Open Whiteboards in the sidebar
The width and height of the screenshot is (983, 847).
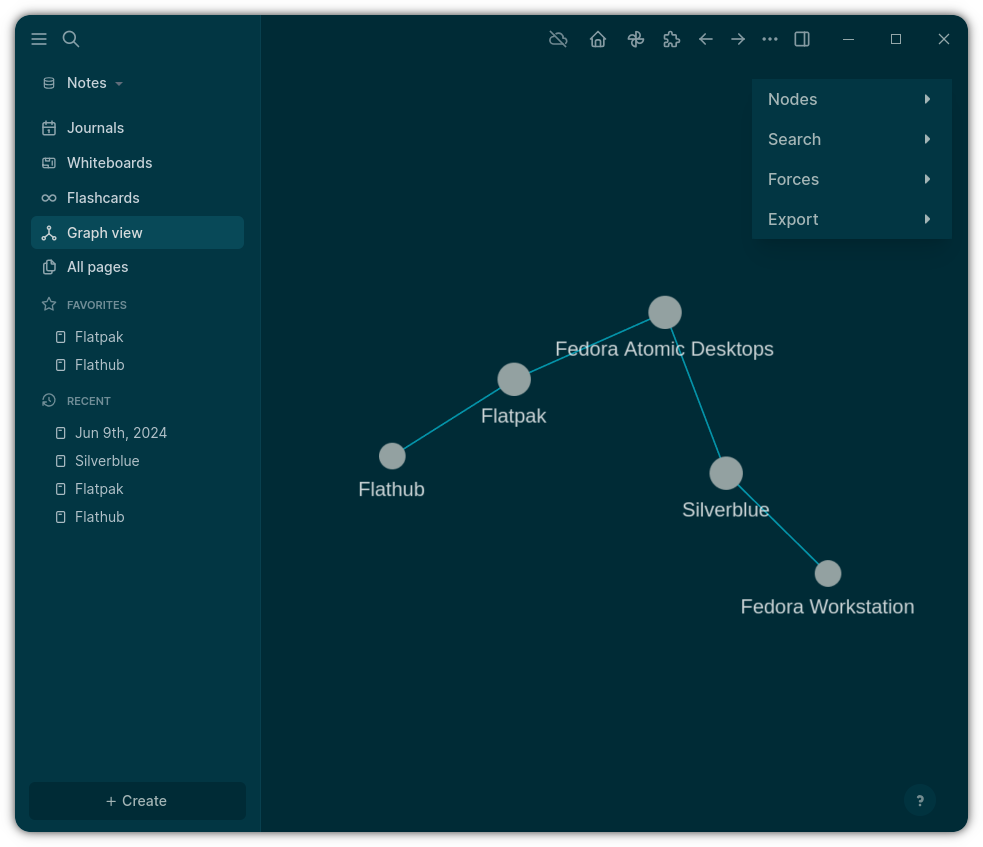pos(109,163)
